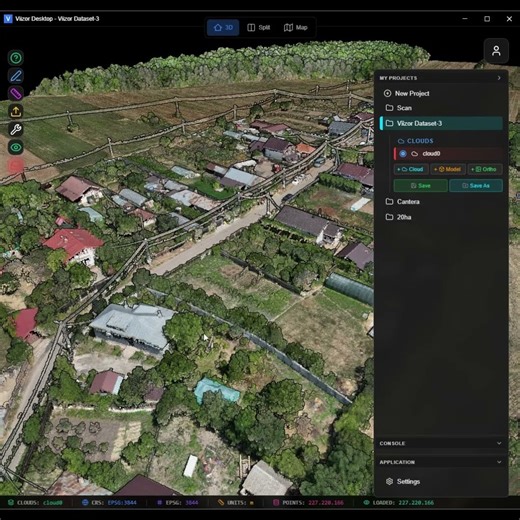Image resolution: width=520 pixels, height=520 pixels.
Task: Switch to the 3D view tab
Action: tap(223, 27)
